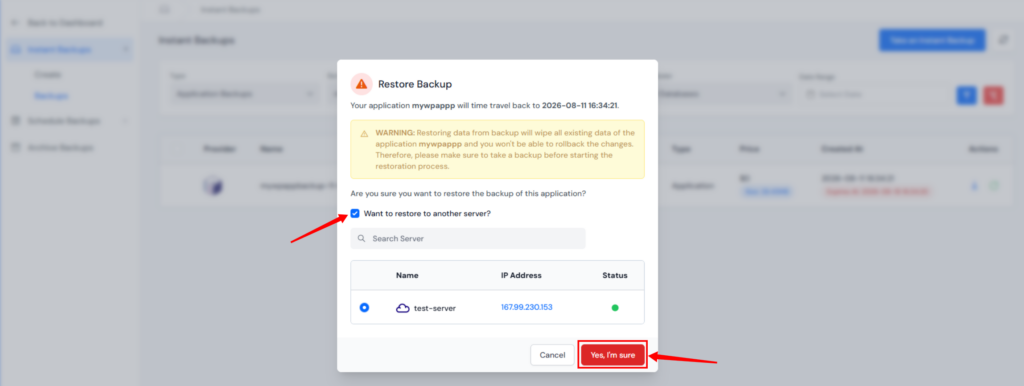This screenshot has height=386, width=1024.
Task: Click the red reset filter button in background
Action: [993, 95]
